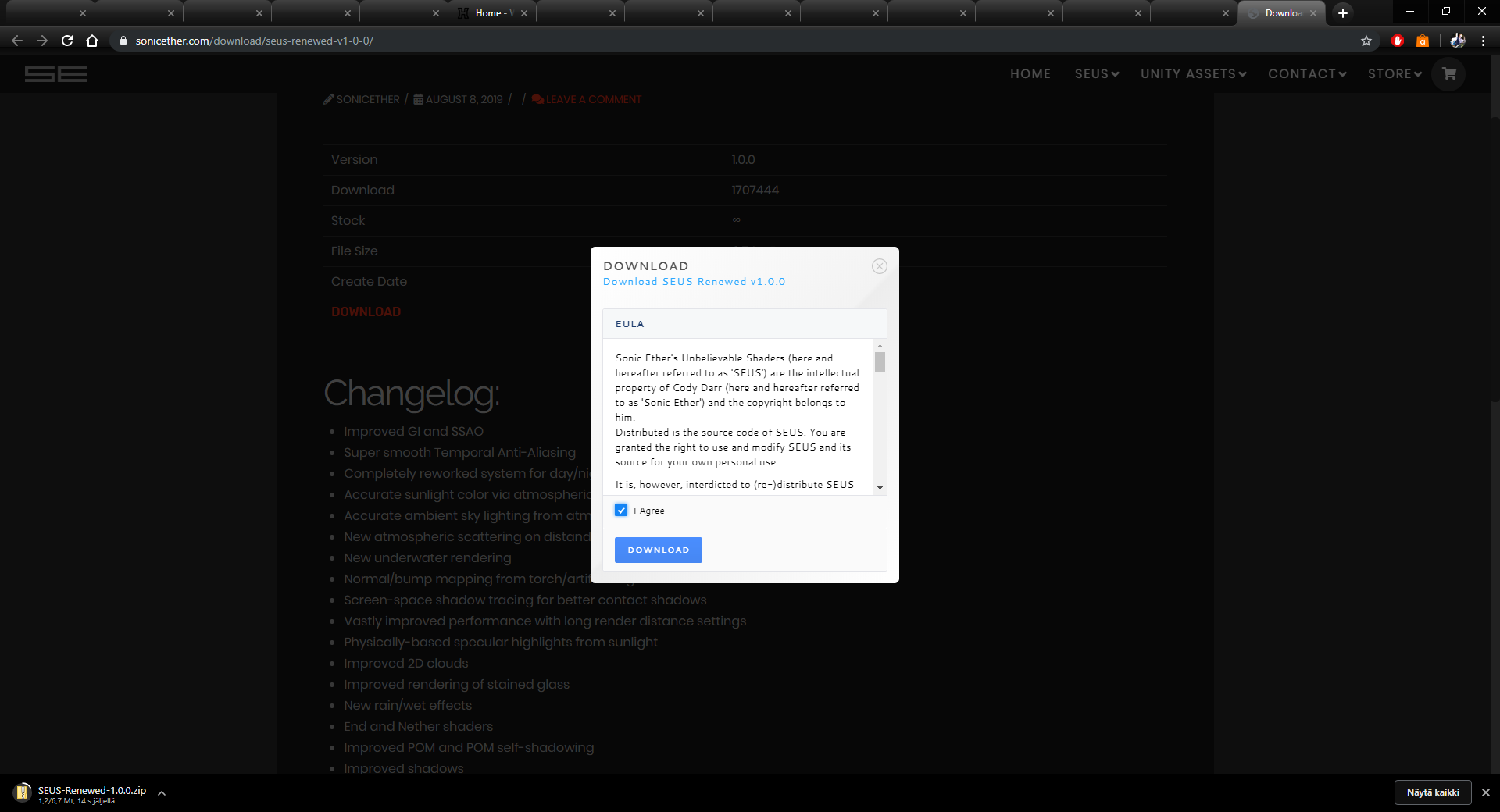Click the EULA scroll down arrow
The height and width of the screenshot is (812, 1500).
[880, 488]
